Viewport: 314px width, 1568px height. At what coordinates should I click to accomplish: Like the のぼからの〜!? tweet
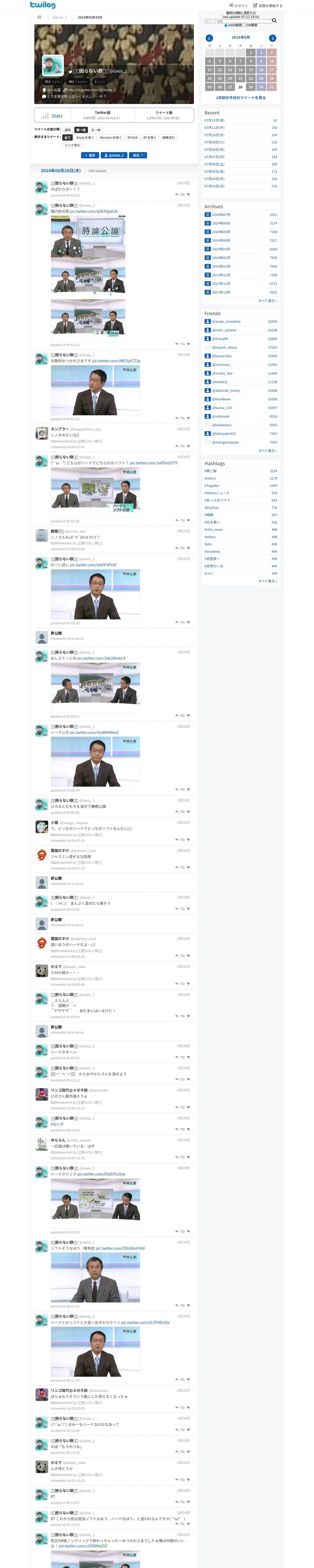188,195
